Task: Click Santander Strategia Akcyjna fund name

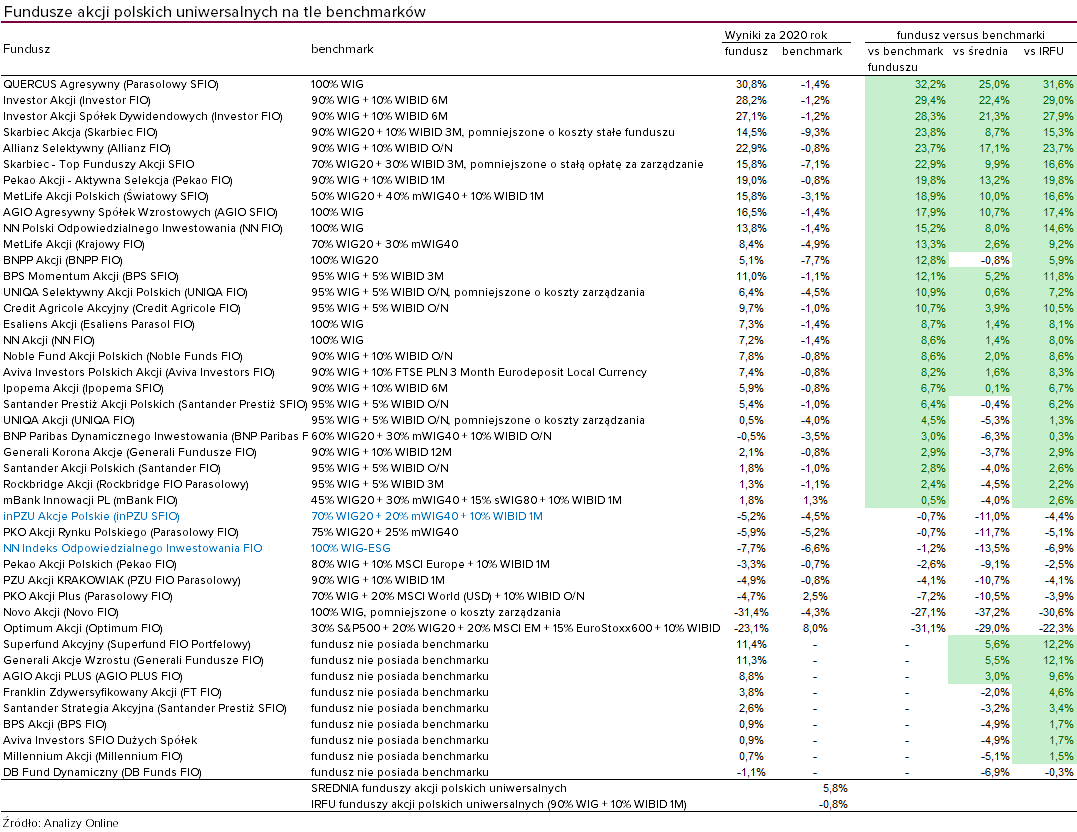Action: point(145,708)
